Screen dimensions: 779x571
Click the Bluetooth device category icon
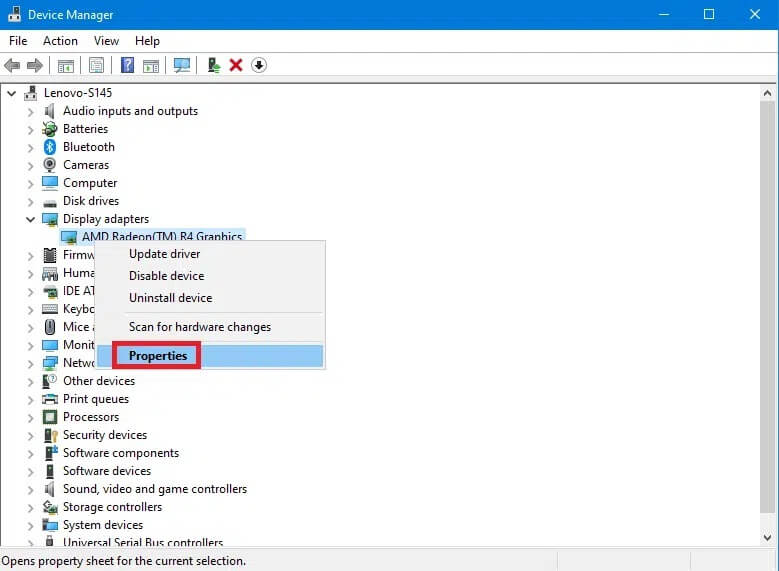pos(50,147)
